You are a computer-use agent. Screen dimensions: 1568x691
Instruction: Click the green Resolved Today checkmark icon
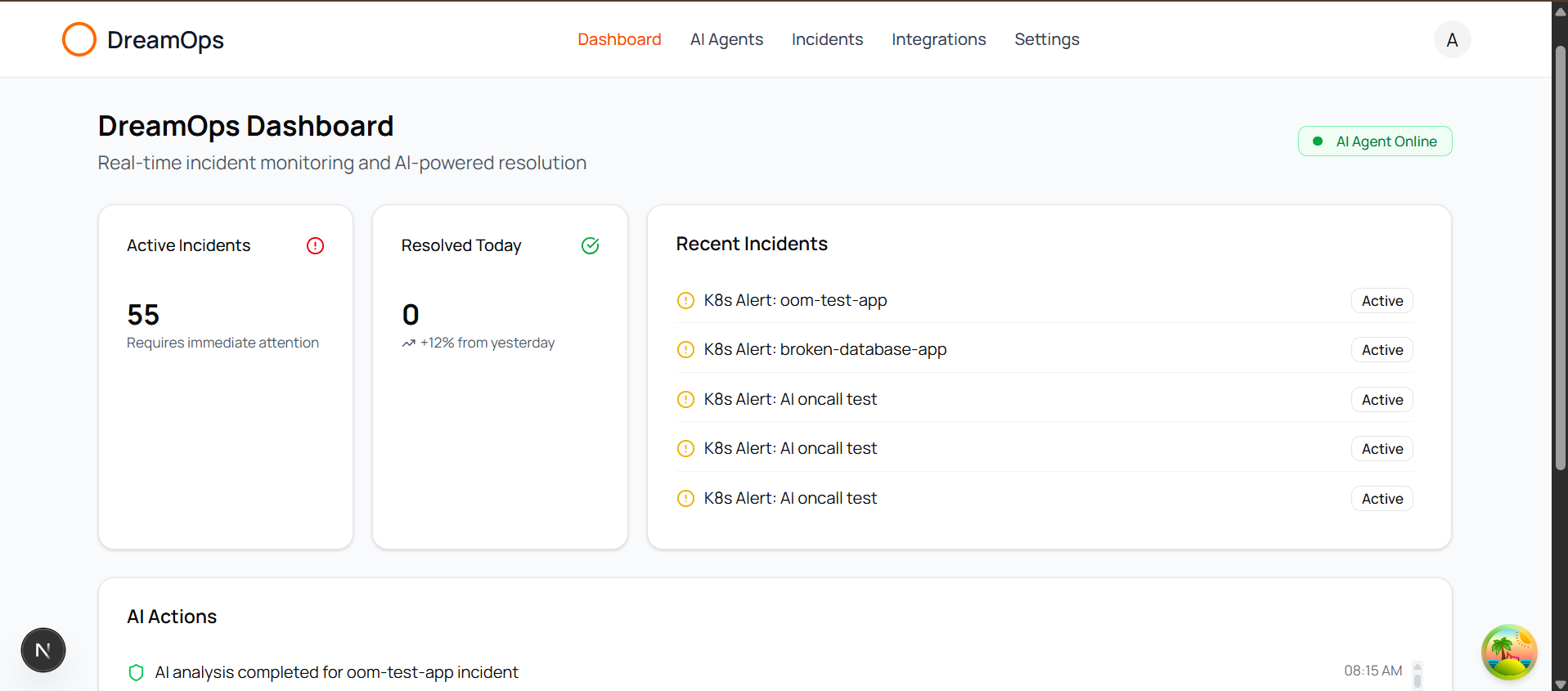coord(590,245)
